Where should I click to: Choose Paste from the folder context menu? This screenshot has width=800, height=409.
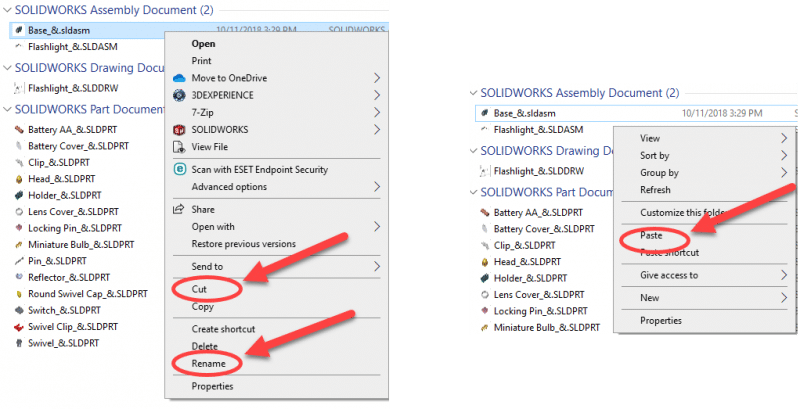tap(652, 238)
